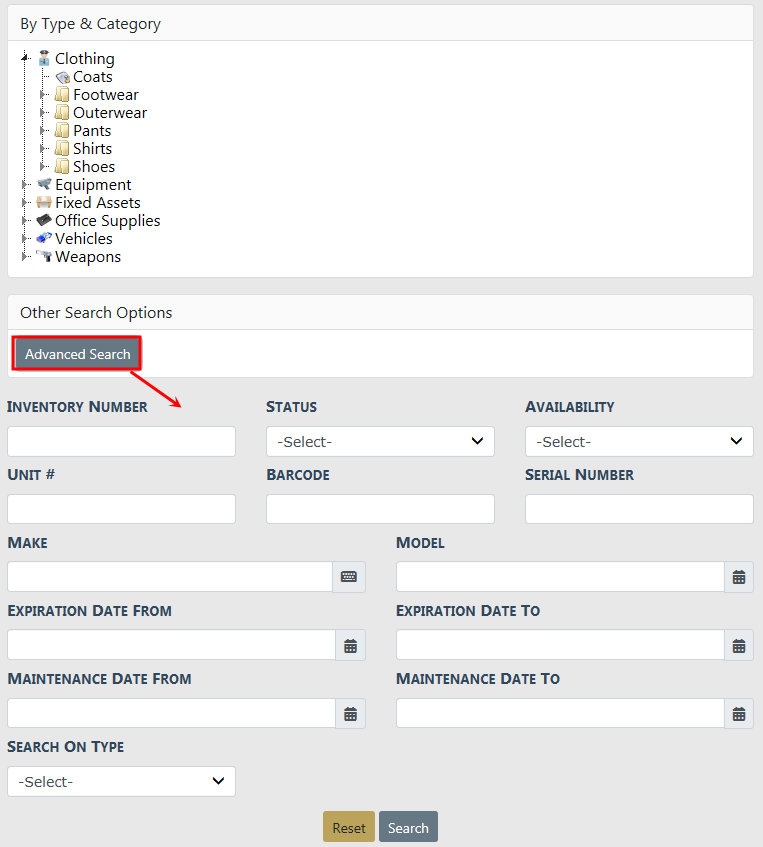Open the Expiration Date From calendar picker

(350, 646)
